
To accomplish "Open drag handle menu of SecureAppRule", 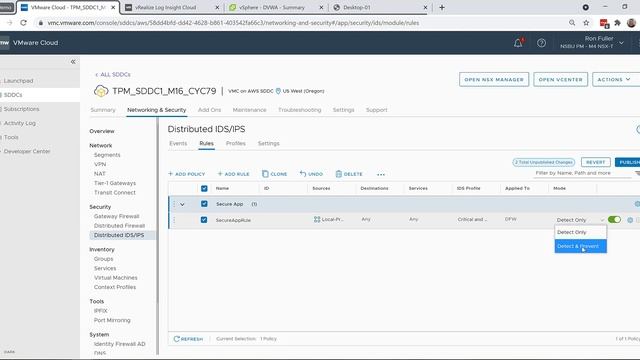I will [x=174, y=220].
